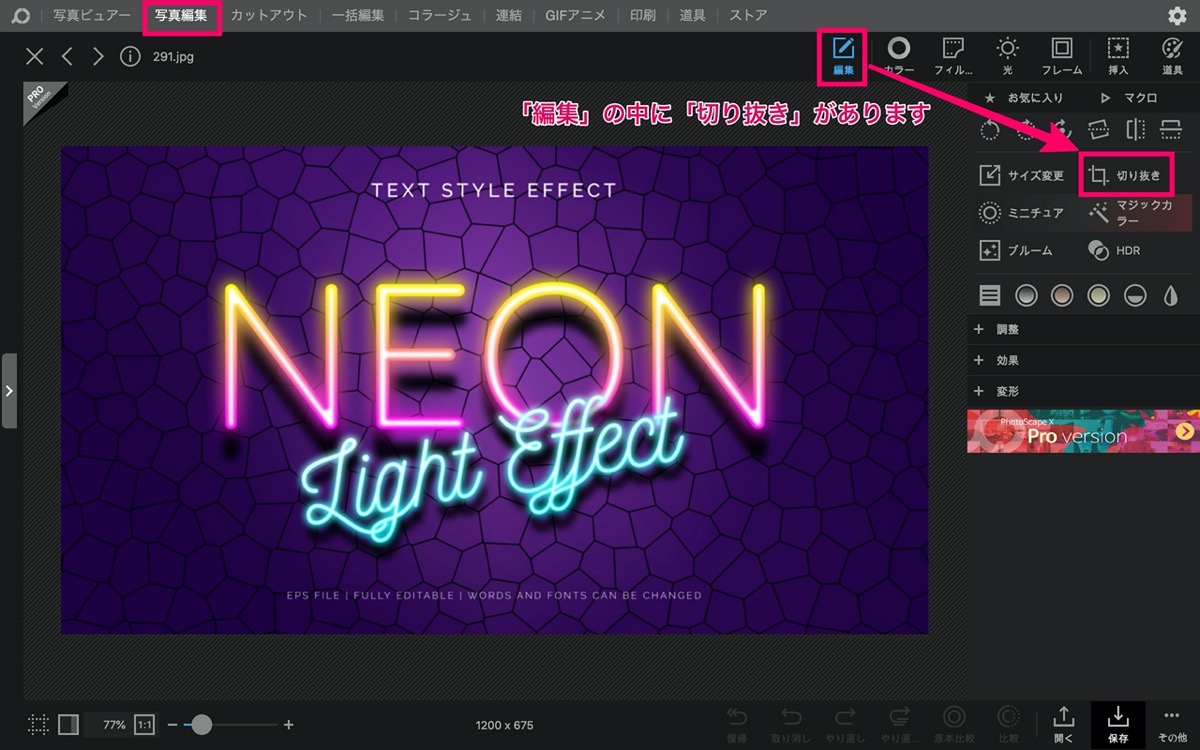Screen dimensions: 1200x750
Task: Toggle the dotted grid icon in the status bar
Action: pyautogui.click(x=38, y=724)
